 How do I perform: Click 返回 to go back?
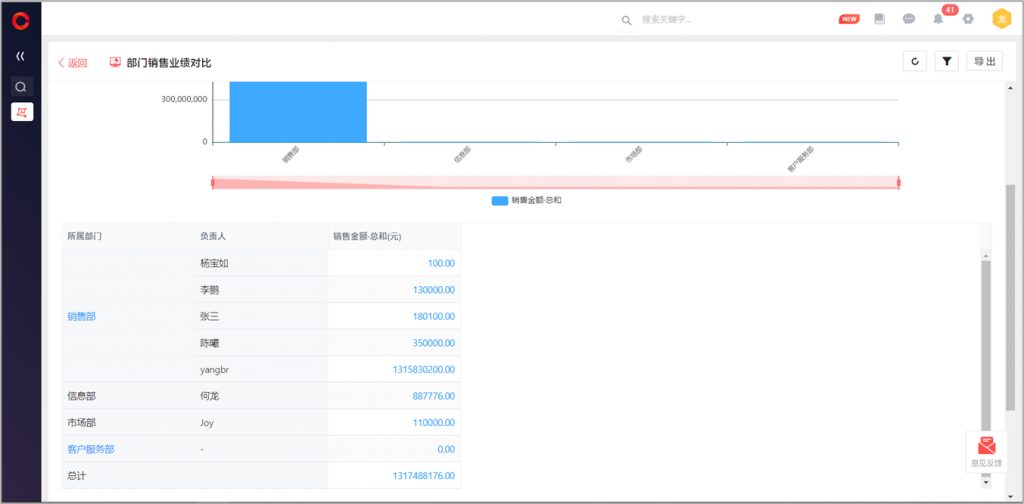[x=73, y=63]
